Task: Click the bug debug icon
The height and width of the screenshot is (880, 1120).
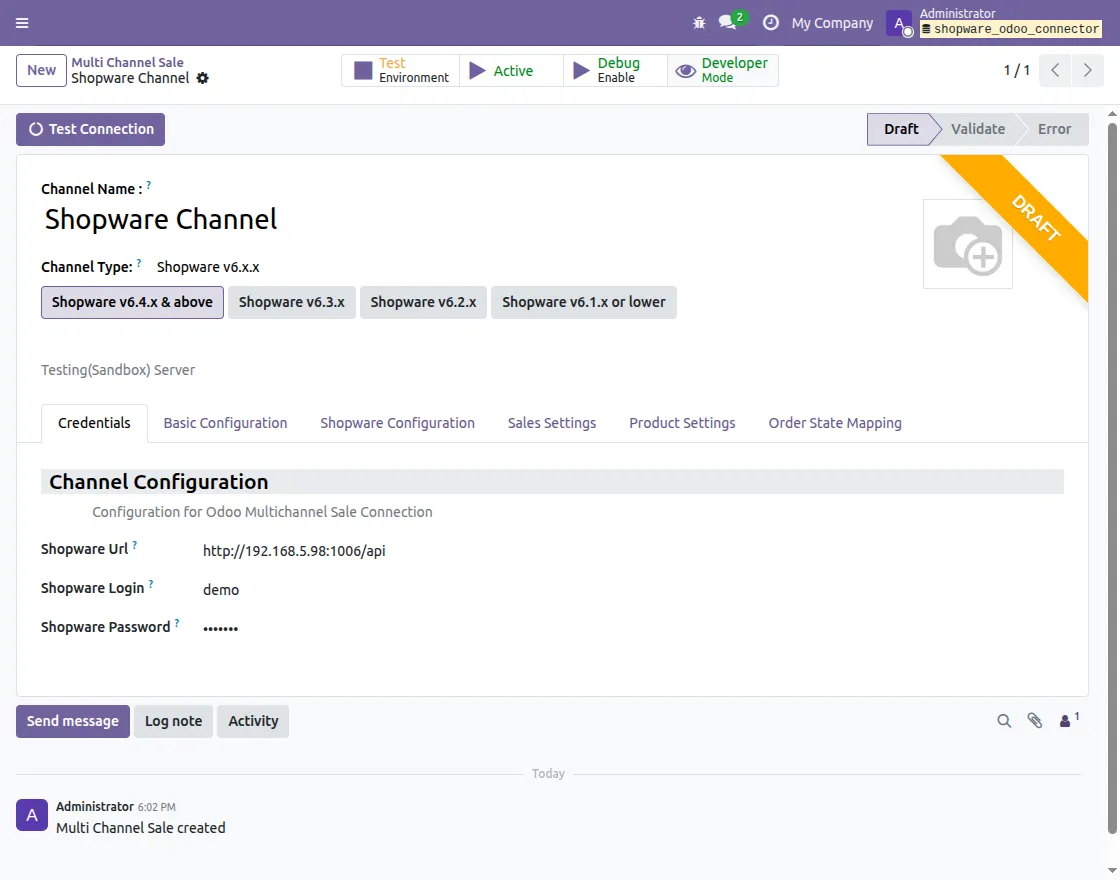Action: 699,23
